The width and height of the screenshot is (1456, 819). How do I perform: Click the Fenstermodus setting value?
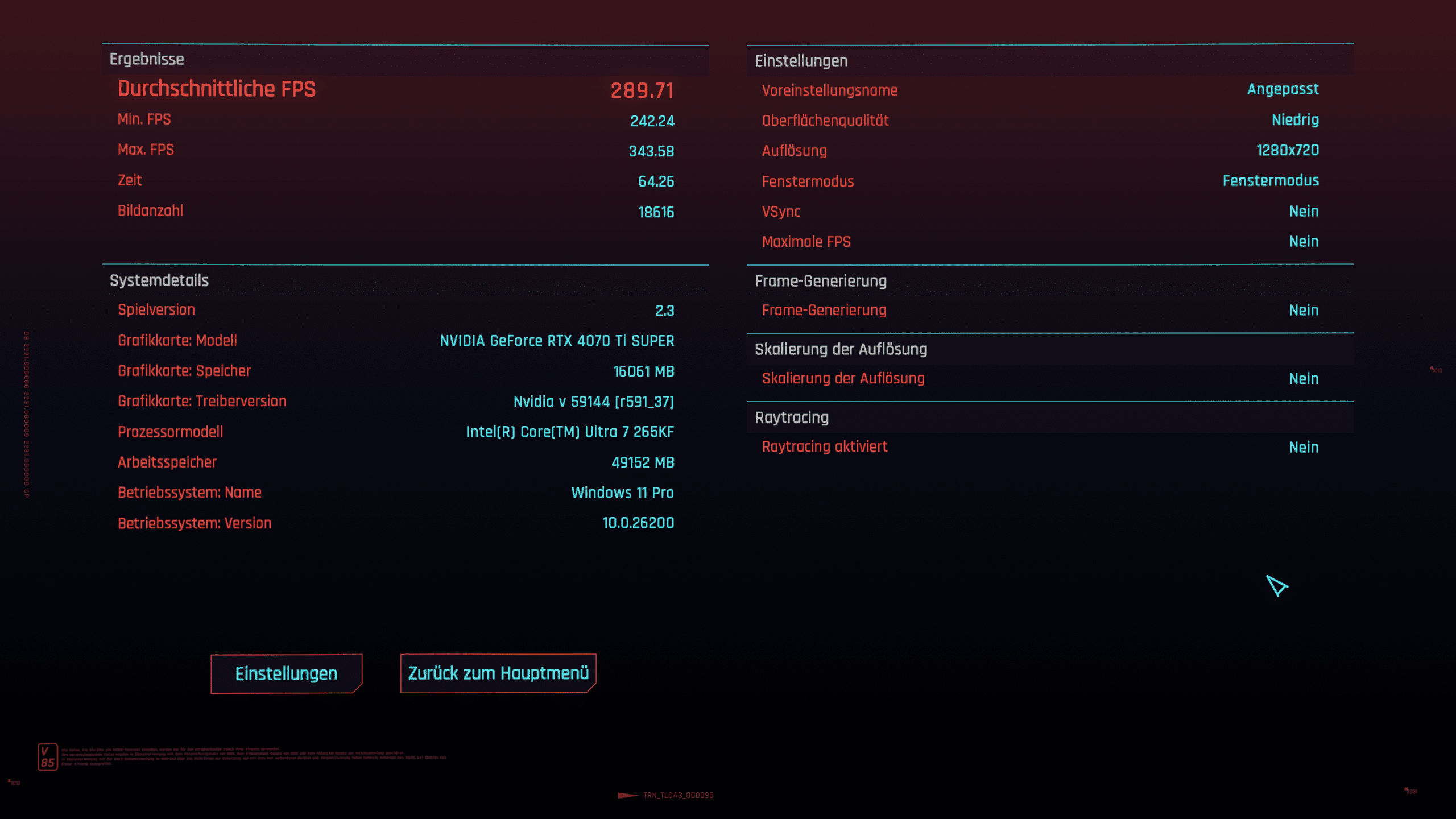pyautogui.click(x=1271, y=180)
